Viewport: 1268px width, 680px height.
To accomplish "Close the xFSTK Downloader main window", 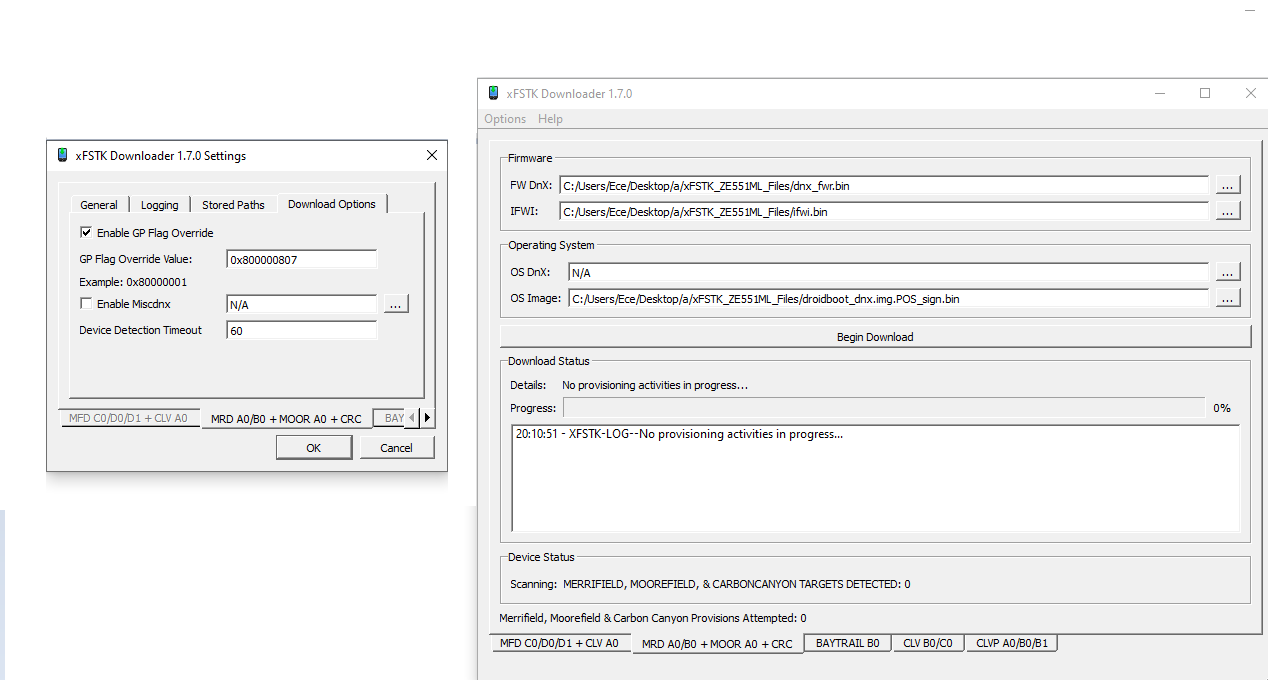I will [x=1250, y=93].
